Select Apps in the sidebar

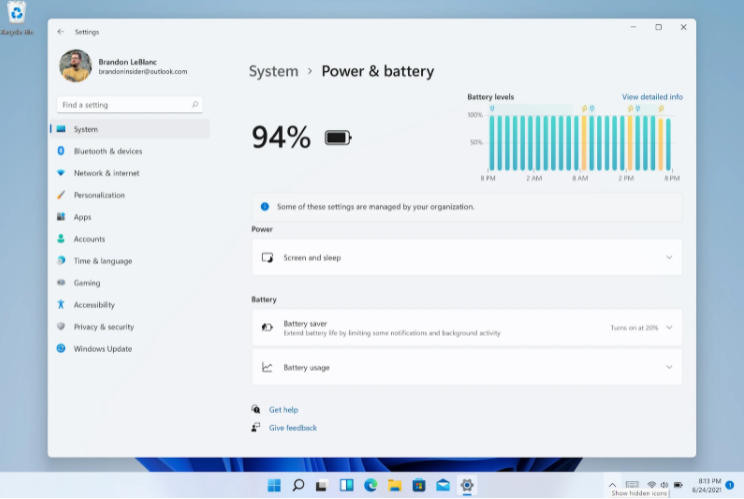[130, 217]
